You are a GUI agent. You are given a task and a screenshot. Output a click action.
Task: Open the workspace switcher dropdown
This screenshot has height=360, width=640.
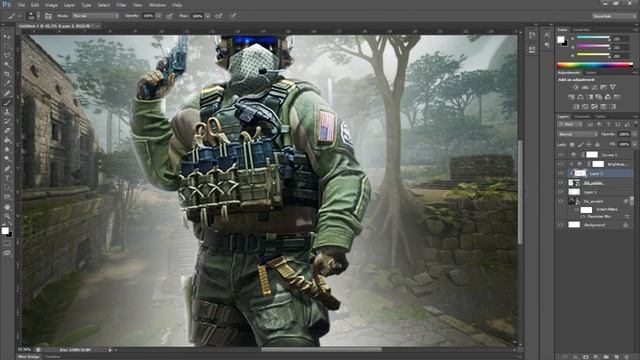click(613, 16)
